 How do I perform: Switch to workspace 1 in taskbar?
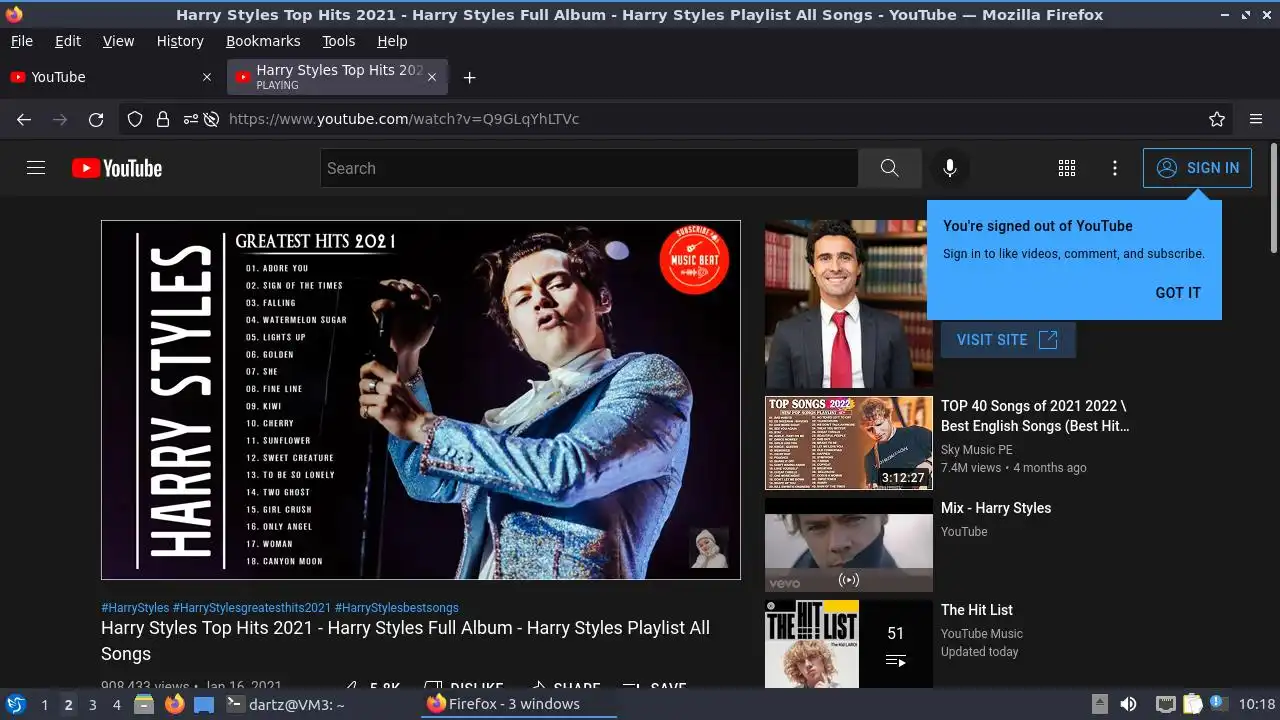(44, 704)
